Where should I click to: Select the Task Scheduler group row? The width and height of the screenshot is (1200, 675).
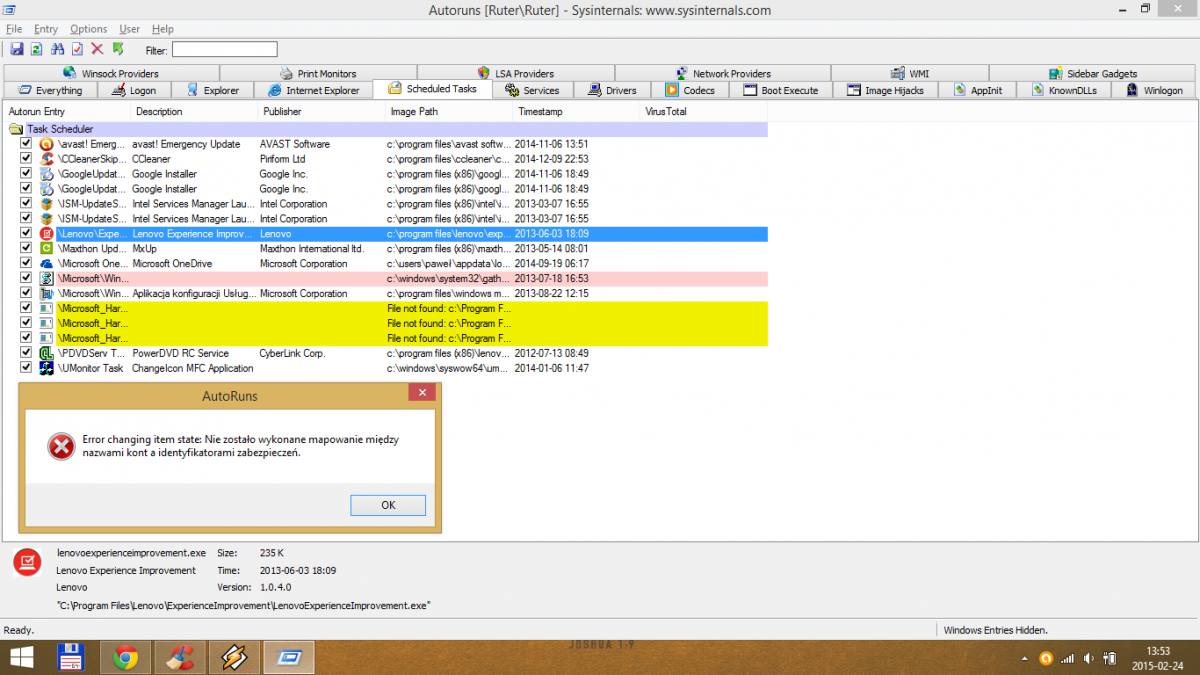387,129
